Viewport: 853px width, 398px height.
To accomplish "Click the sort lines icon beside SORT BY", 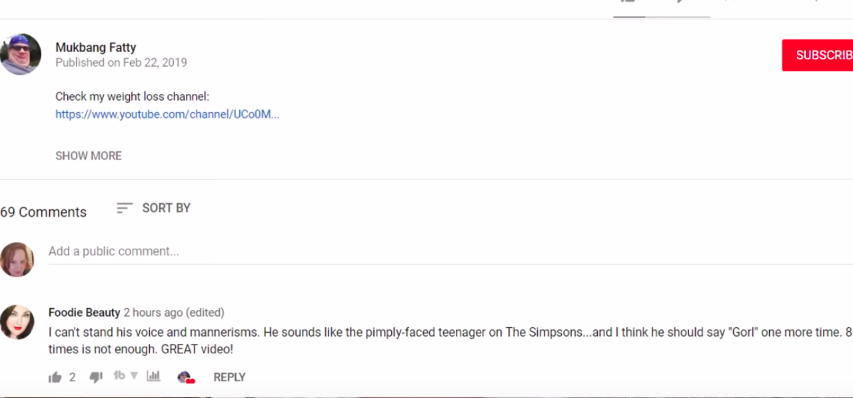I will (x=125, y=208).
